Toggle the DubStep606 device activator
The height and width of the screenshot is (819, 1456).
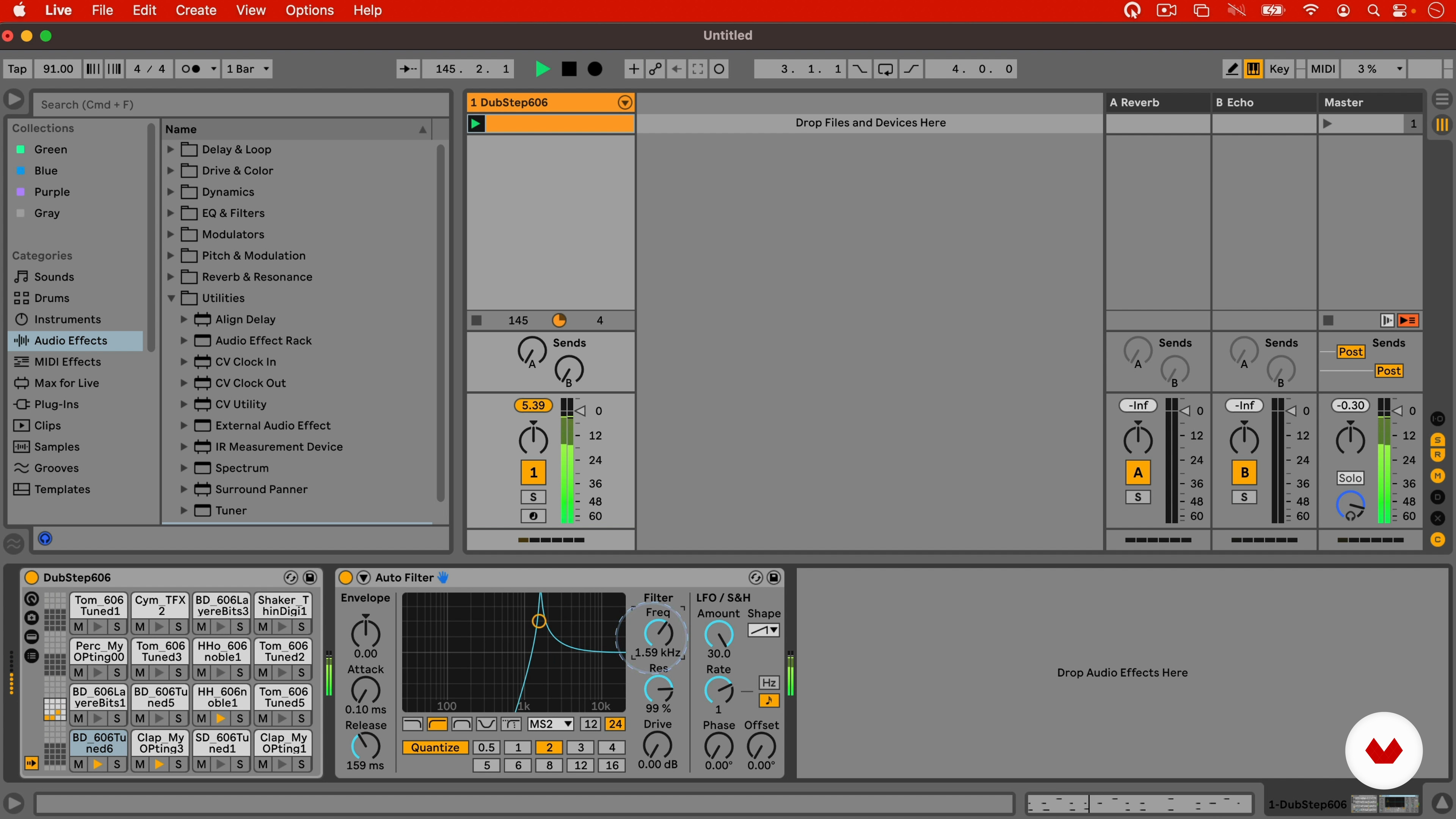coord(31,577)
